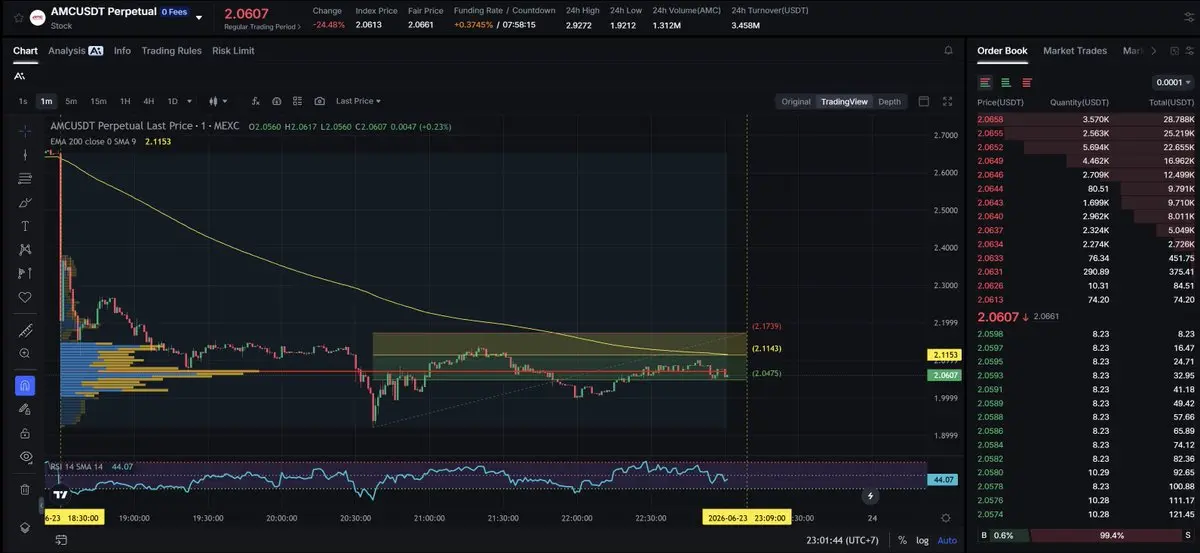The height and width of the screenshot is (553, 1200).
Task: Click the 2.0598 bid price row
Action: coord(1085,333)
